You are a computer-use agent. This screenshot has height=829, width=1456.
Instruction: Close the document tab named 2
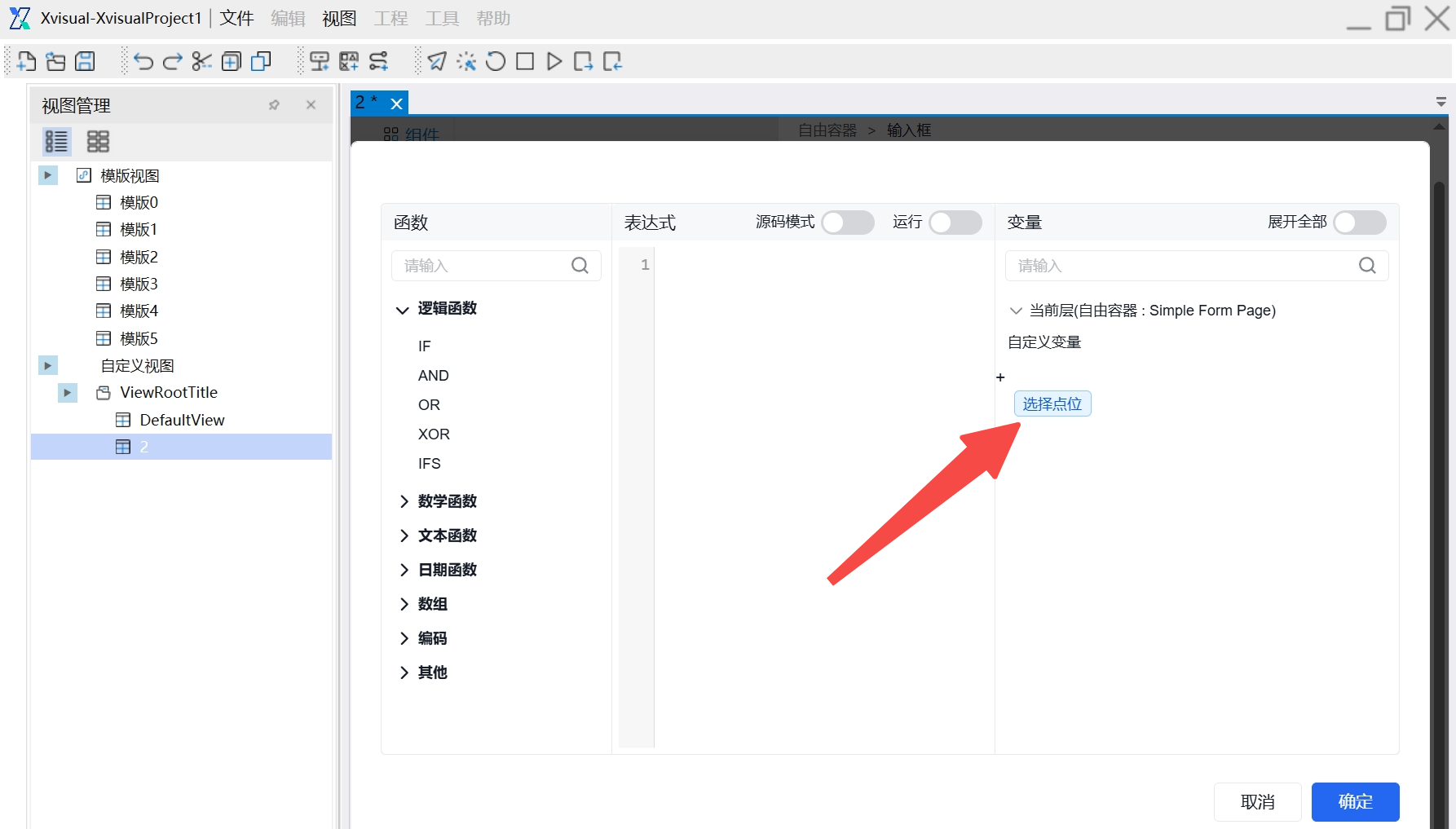pyautogui.click(x=396, y=104)
